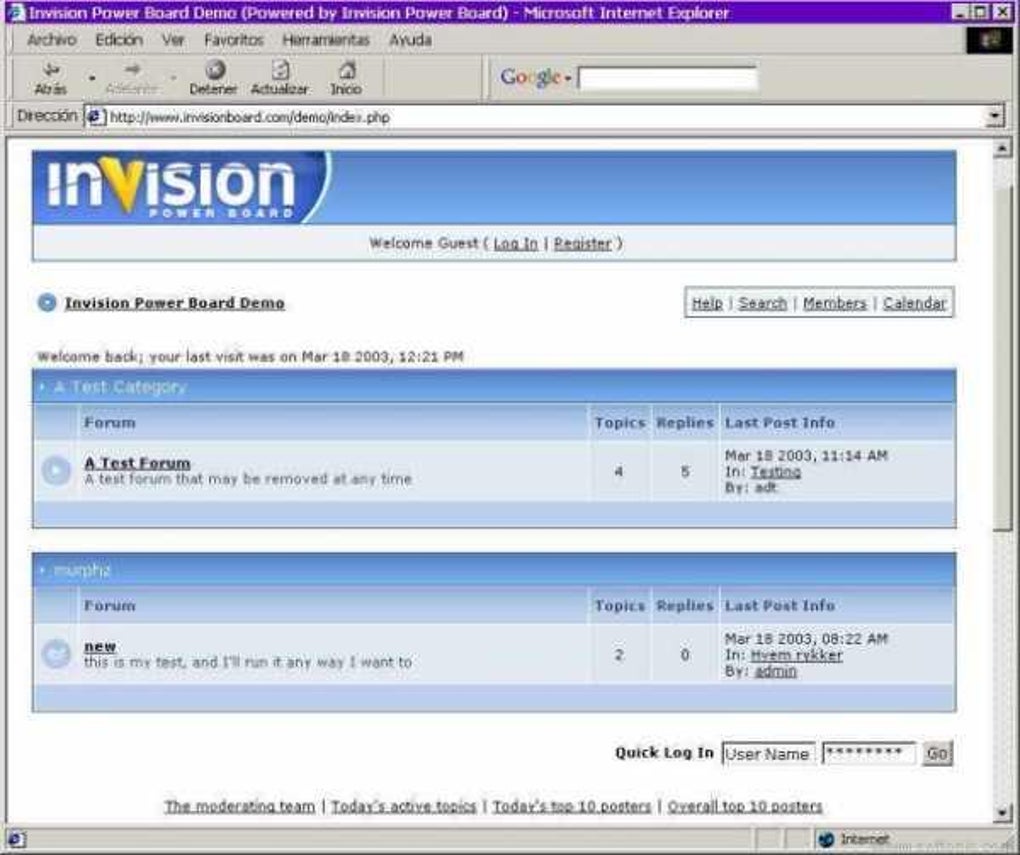Image resolution: width=1020 pixels, height=855 pixels.
Task: Click the Internet zone status icon
Action: (826, 839)
